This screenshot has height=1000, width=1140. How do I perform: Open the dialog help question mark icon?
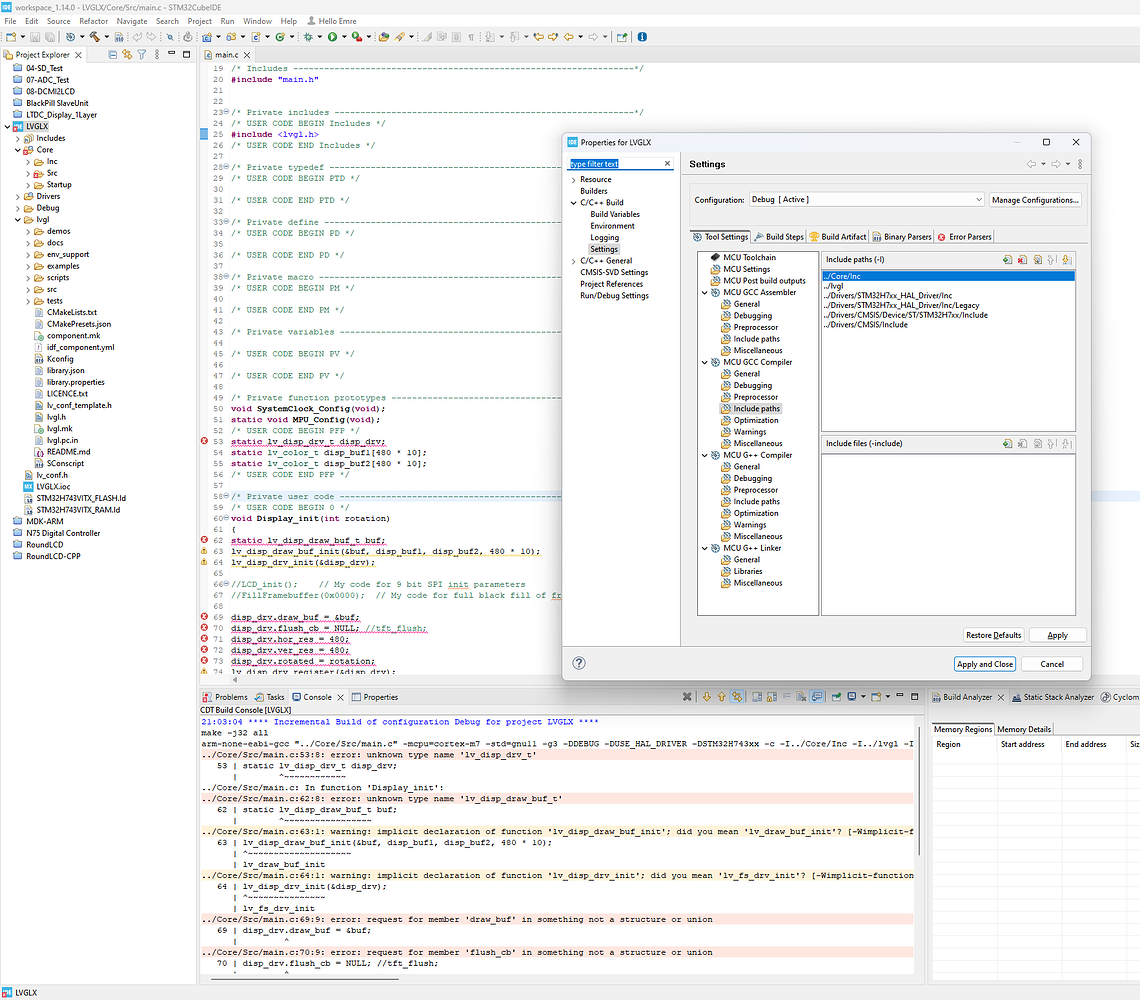pos(579,663)
